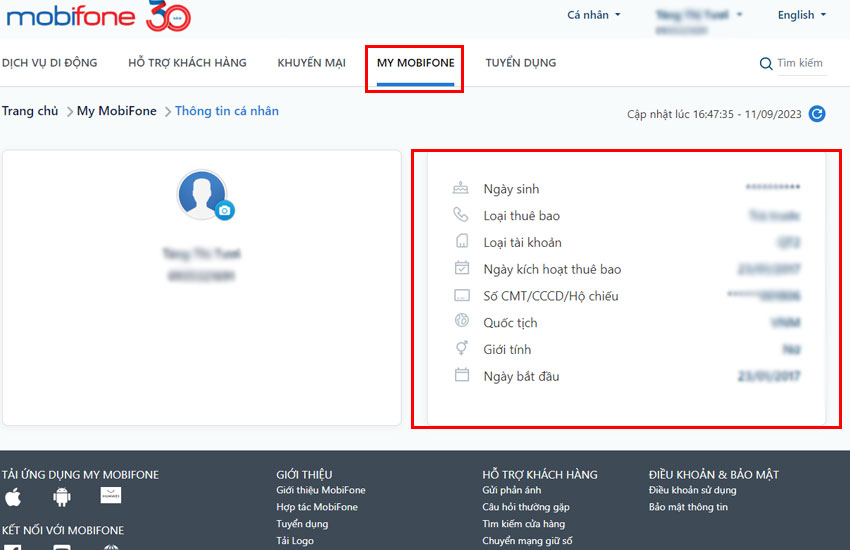Screen dimensions: 850x550
Task: Click KẾT NỐI VỚI MOBIFONE heading
Action: (x=63, y=530)
